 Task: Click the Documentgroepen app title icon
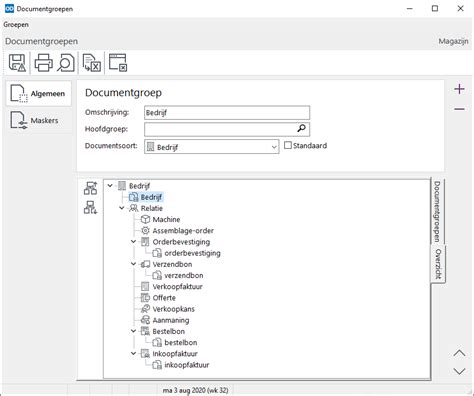click(9, 8)
